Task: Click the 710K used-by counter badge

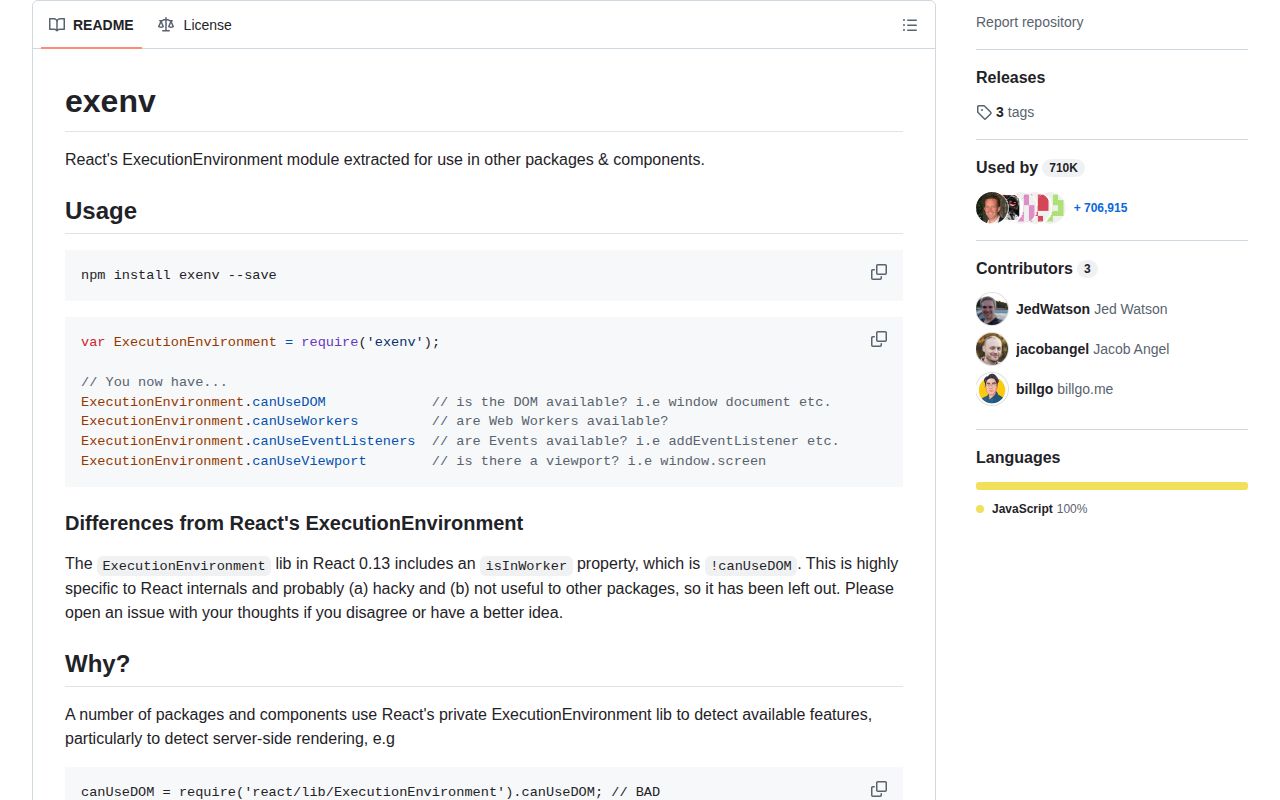Action: pos(1063,168)
